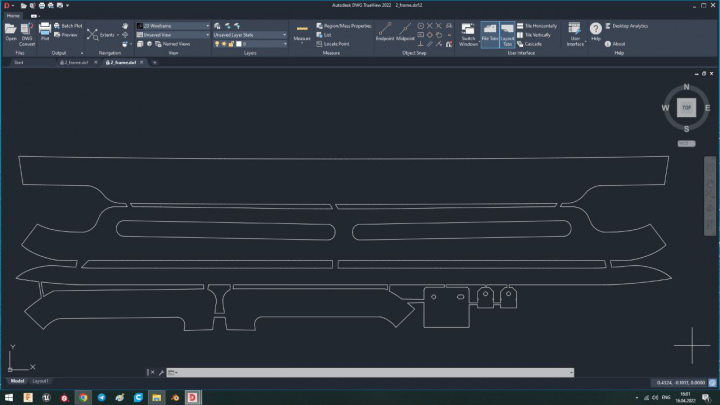This screenshot has height=405, width=720.
Task: Toggle layer on/off lightbulb icon
Action: [x=217, y=44]
